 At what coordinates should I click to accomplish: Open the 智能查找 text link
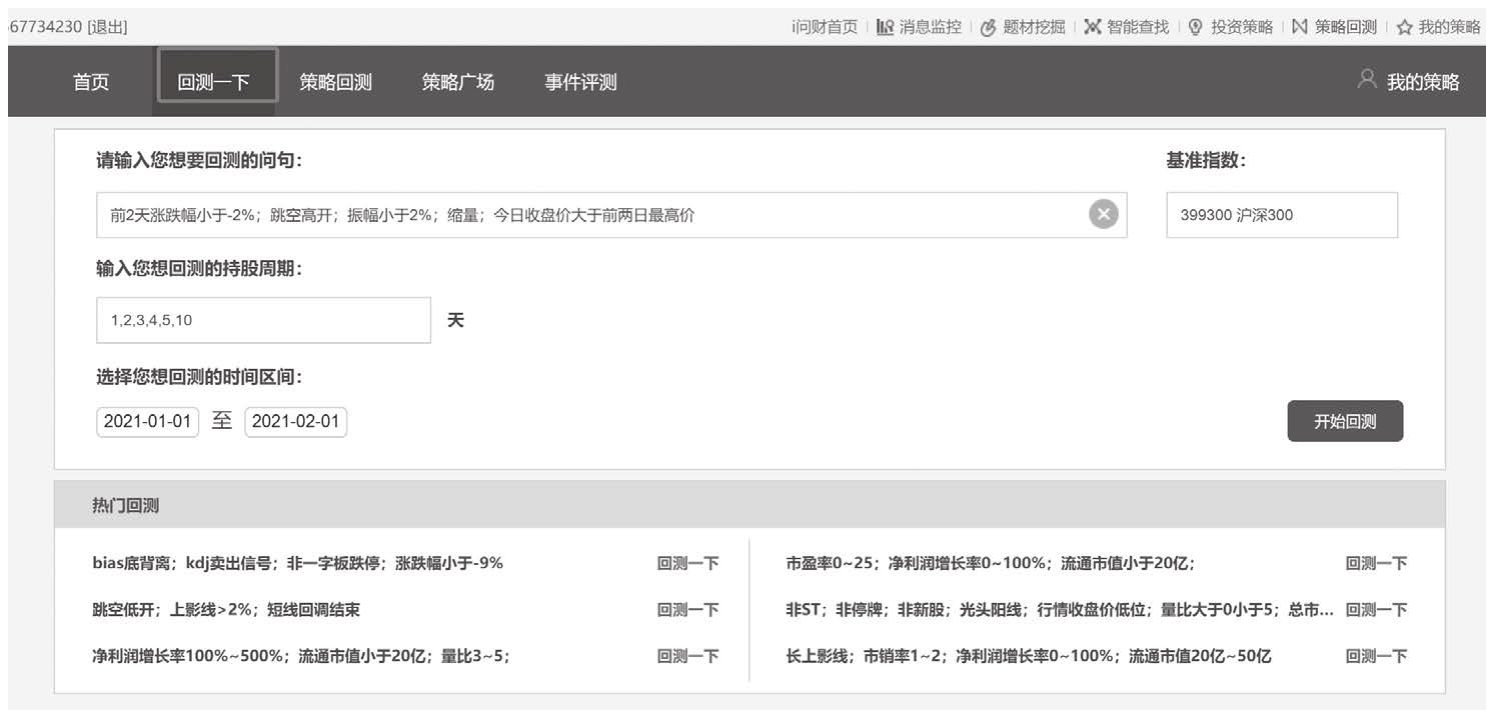[x=1138, y=27]
